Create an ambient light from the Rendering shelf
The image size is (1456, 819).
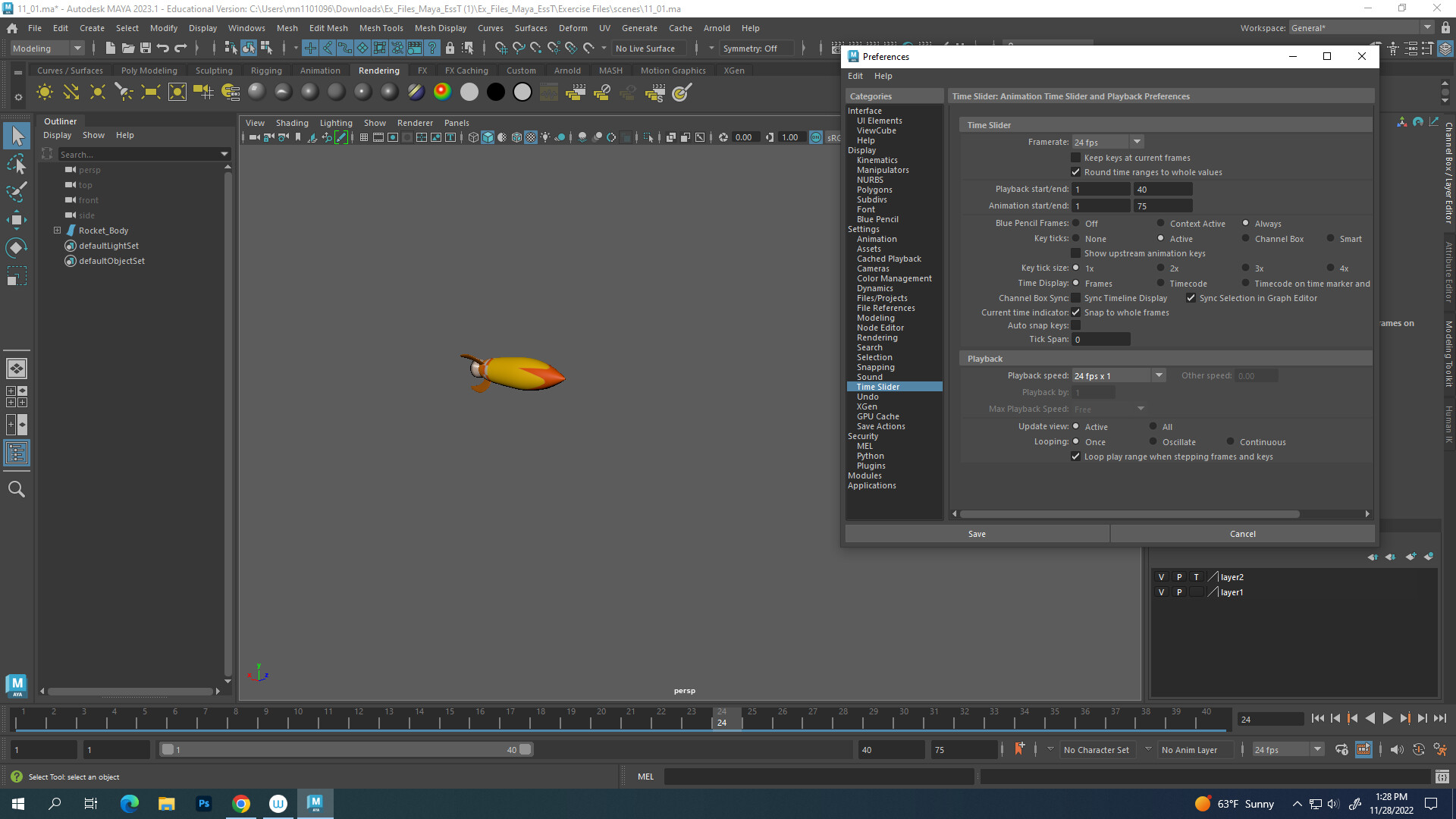click(x=44, y=92)
